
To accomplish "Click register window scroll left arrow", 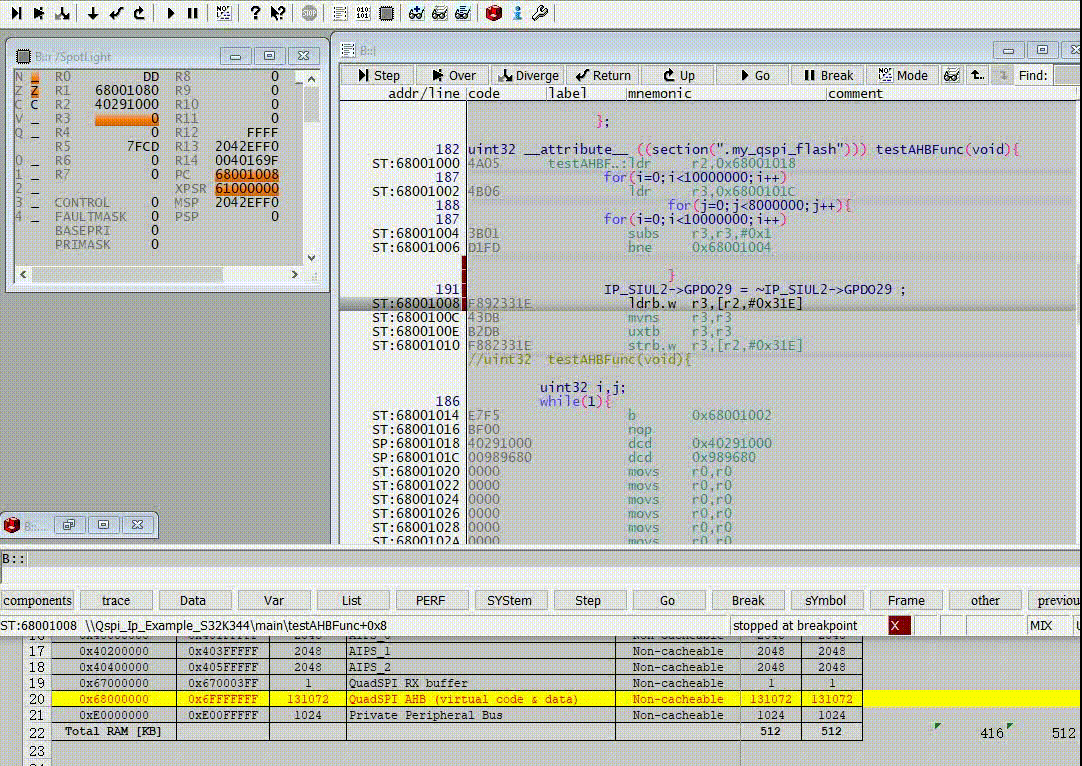I will (x=23, y=274).
